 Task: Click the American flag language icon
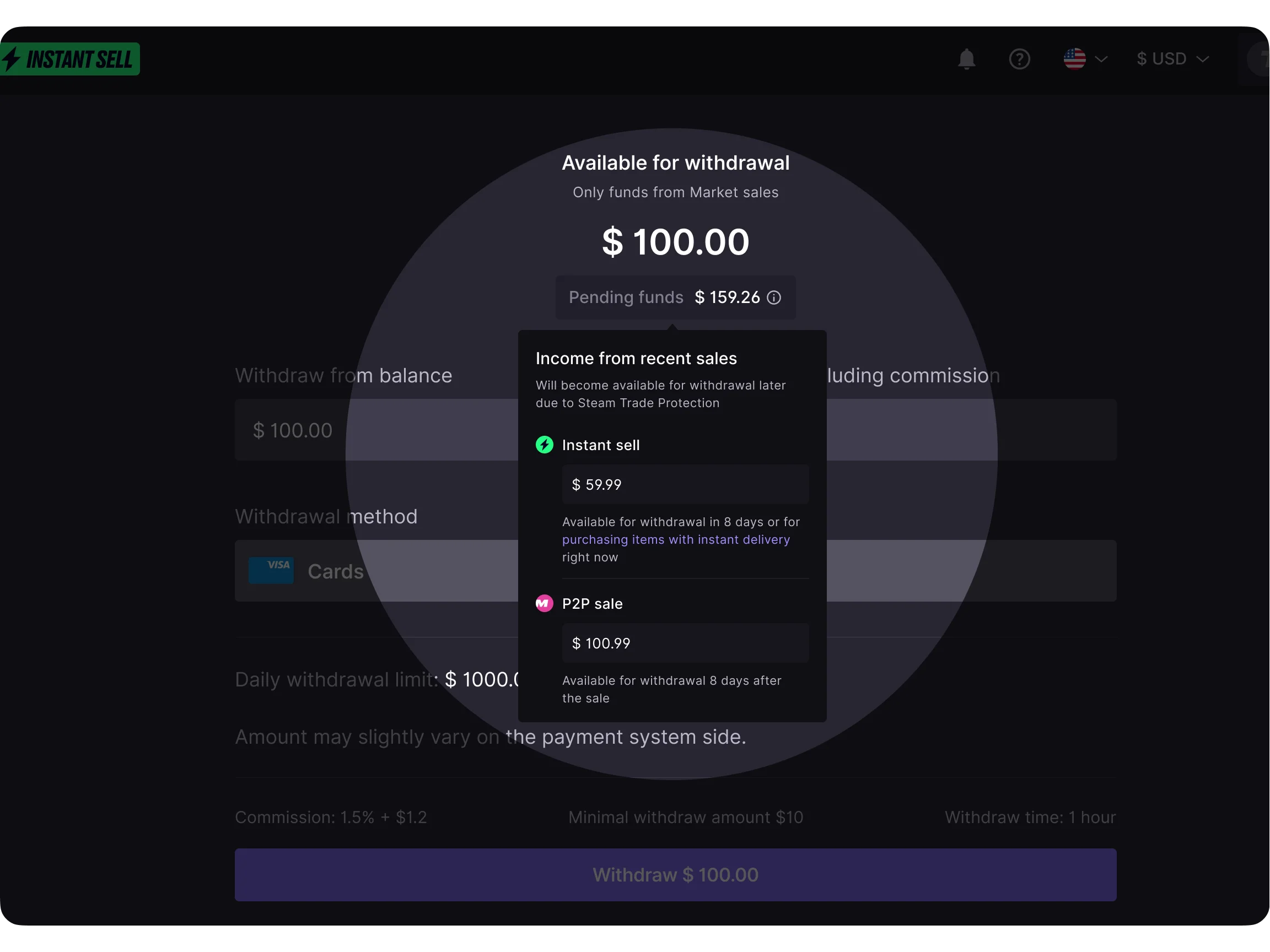pos(1075,58)
